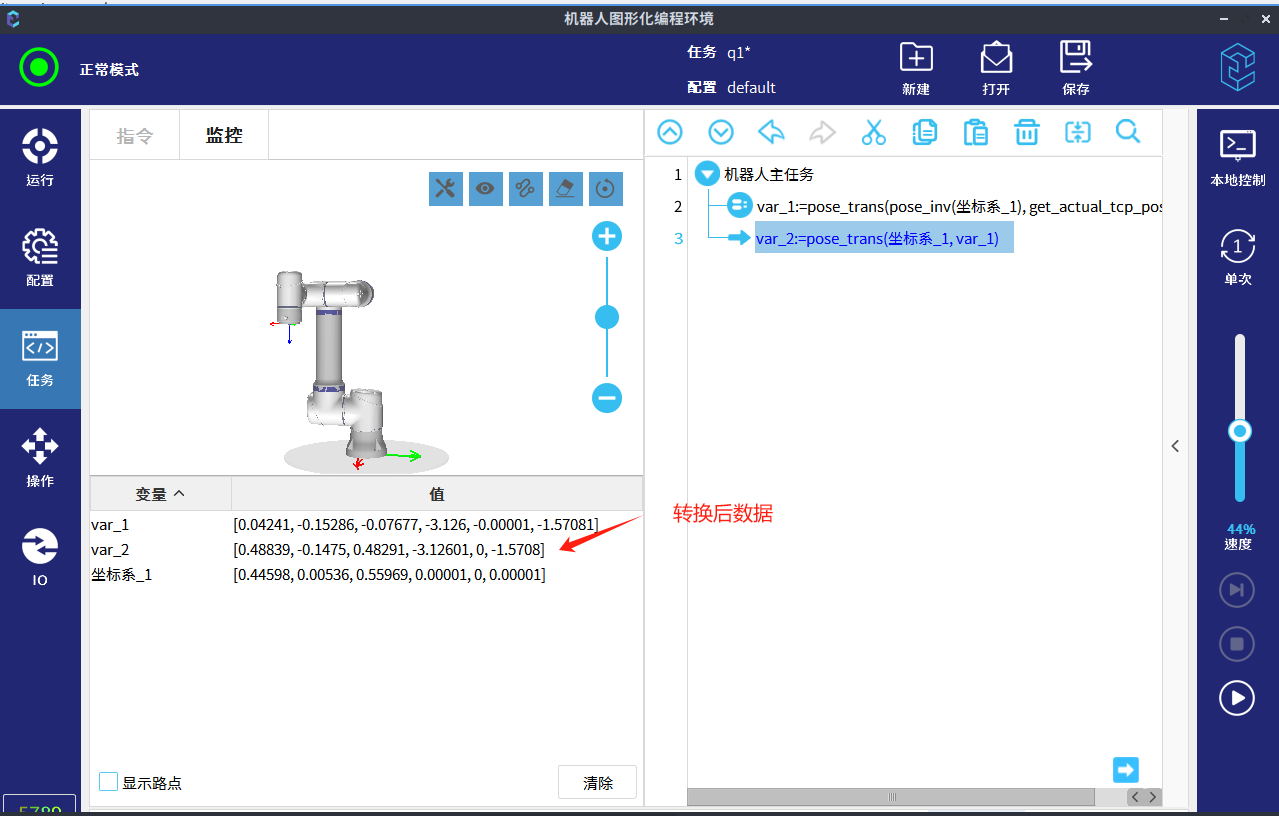Select the 监控 tab
This screenshot has width=1279, height=816.
(x=224, y=136)
